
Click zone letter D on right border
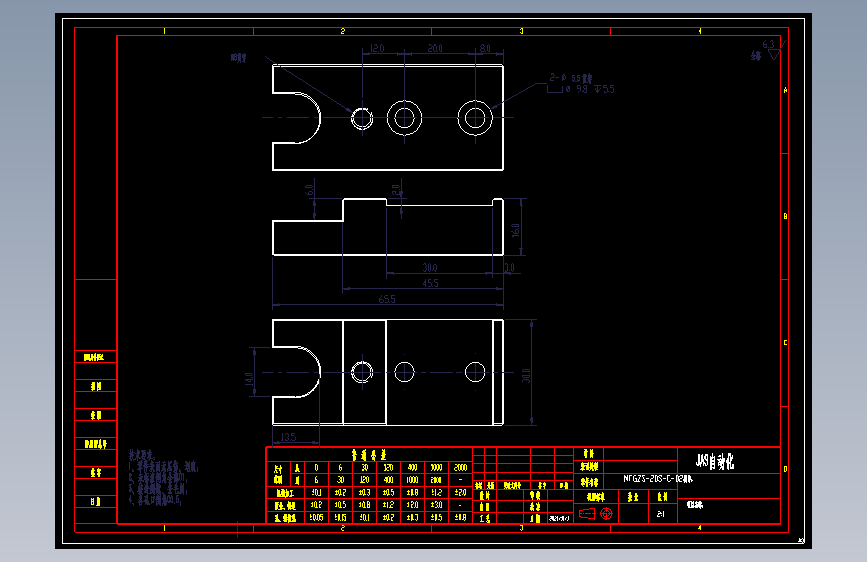pyautogui.click(x=785, y=469)
